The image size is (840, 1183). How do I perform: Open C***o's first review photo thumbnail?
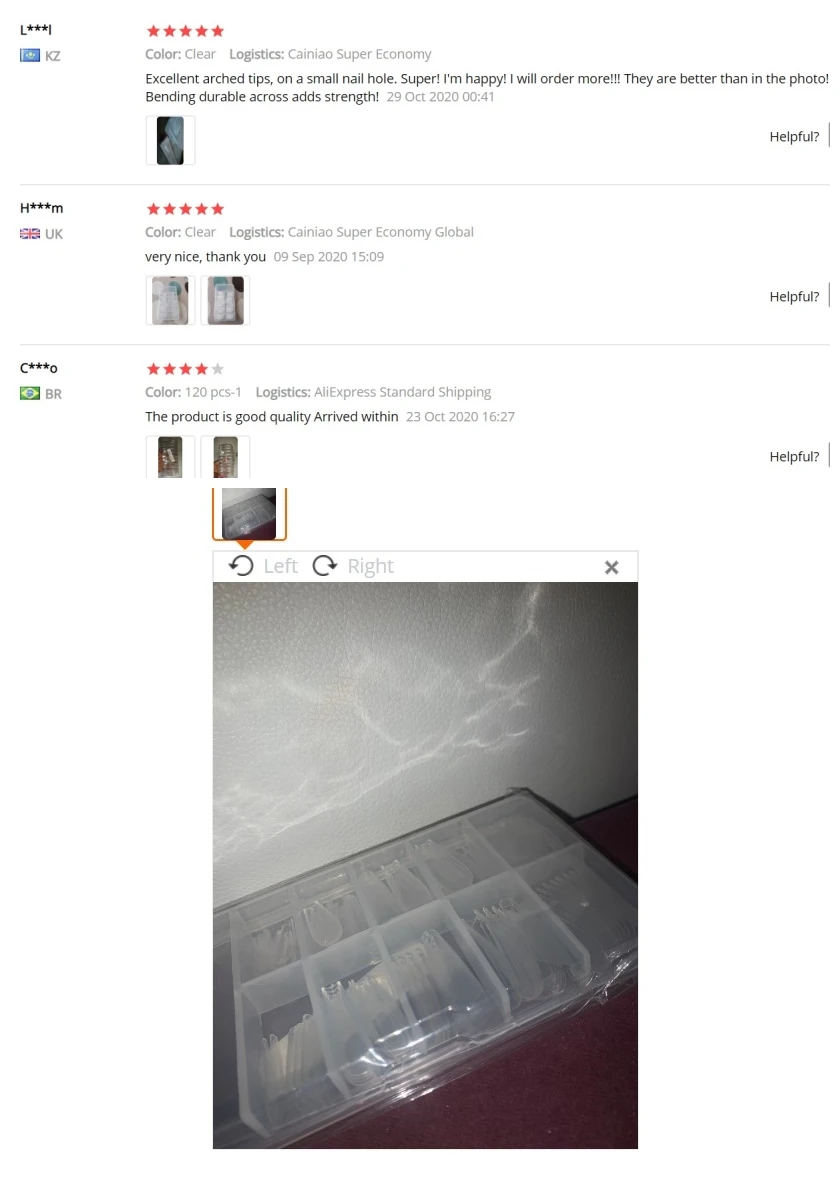point(171,456)
